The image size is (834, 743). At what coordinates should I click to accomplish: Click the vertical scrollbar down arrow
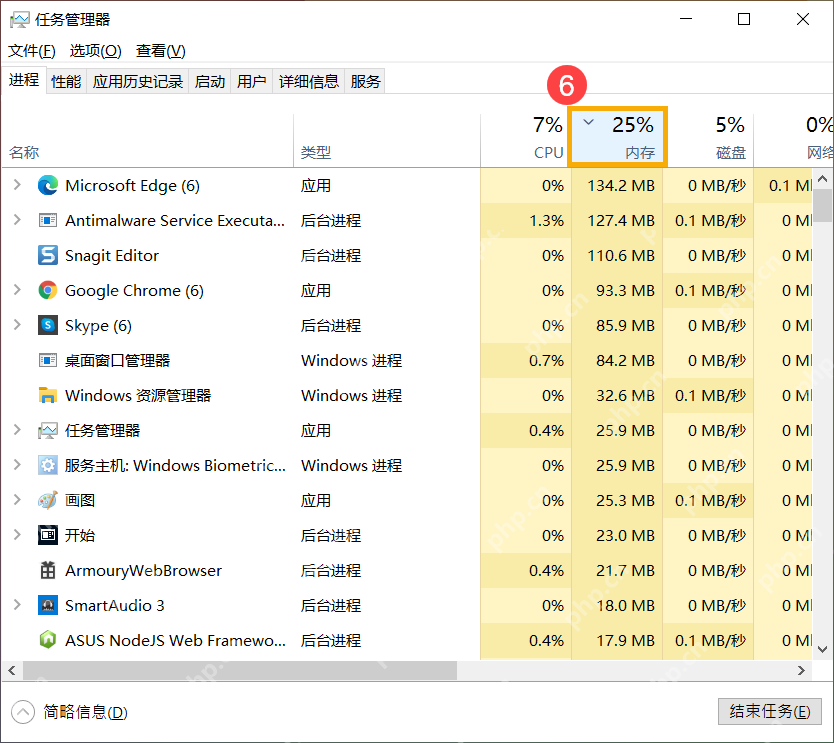point(823,649)
